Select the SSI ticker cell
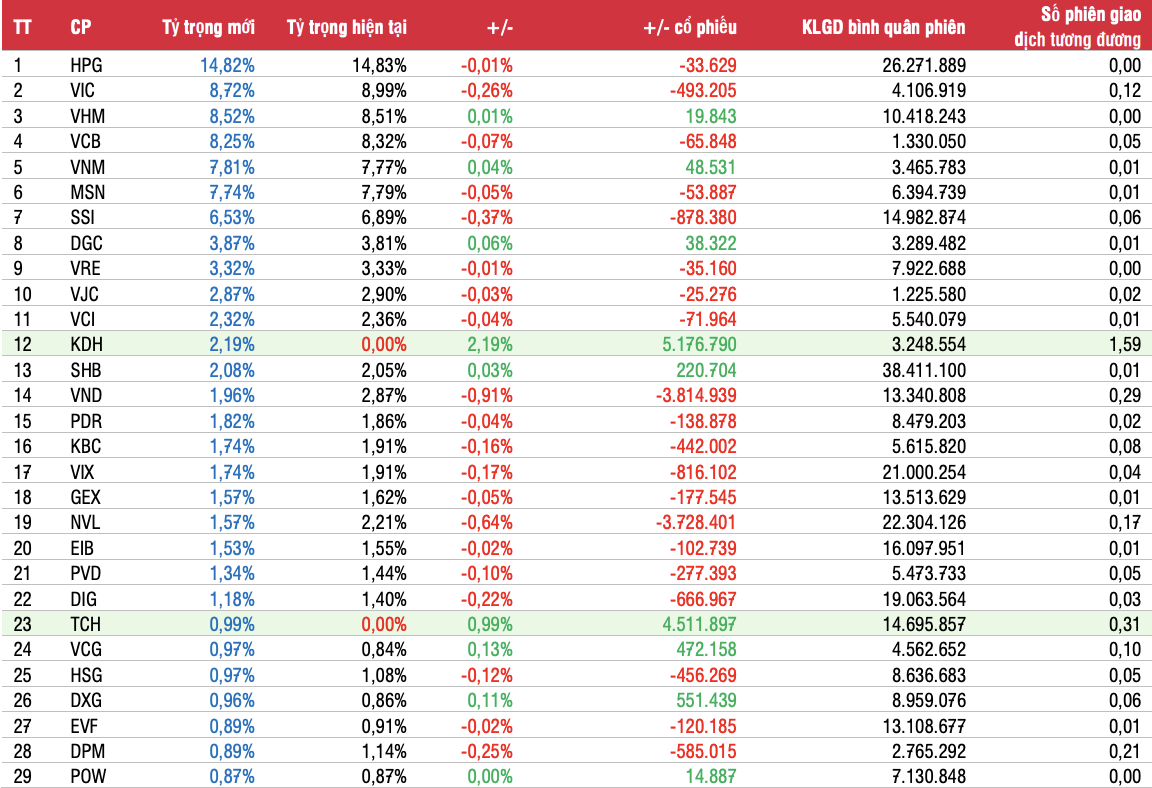Screen dimensions: 1152x788 point(82,217)
